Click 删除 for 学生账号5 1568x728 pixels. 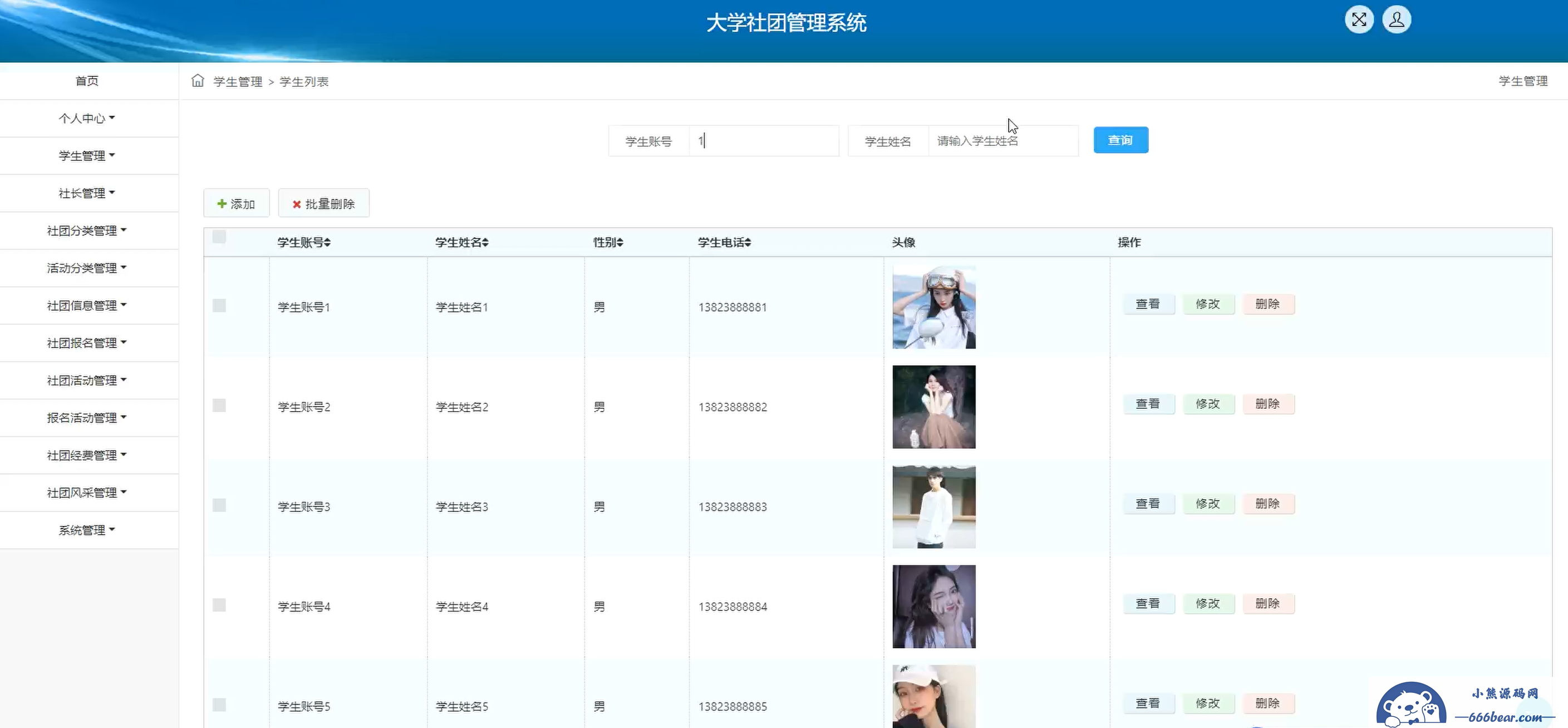tap(1268, 703)
